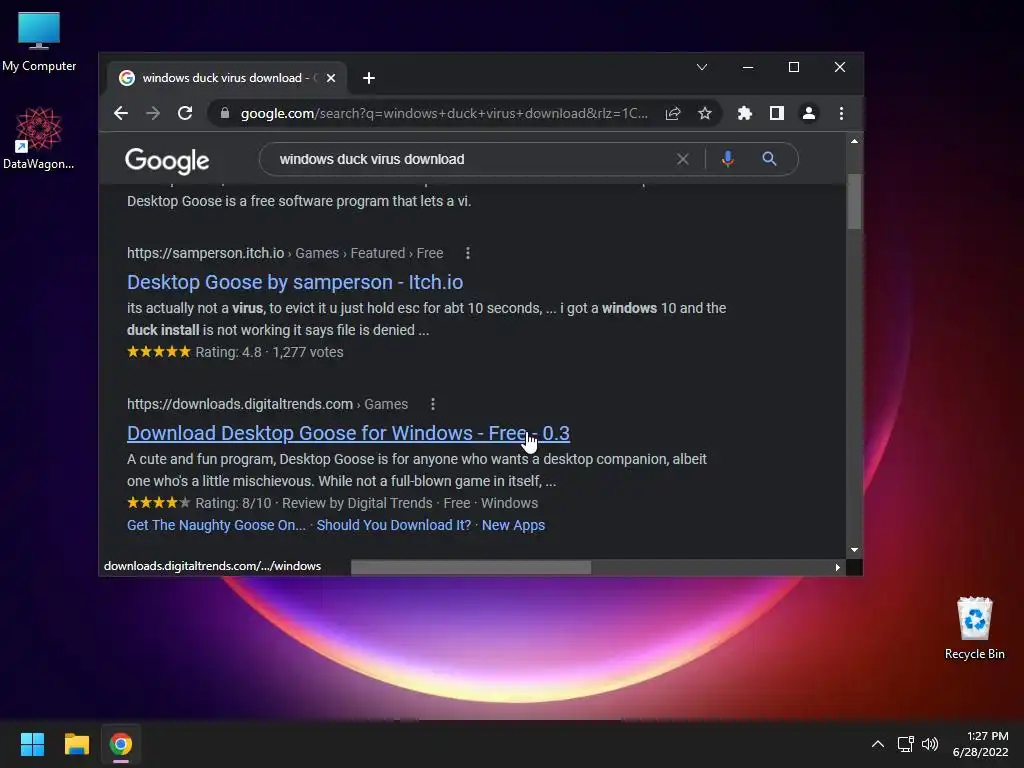Click the forward navigation arrow
Image resolution: width=1024 pixels, height=768 pixels.
pos(153,114)
